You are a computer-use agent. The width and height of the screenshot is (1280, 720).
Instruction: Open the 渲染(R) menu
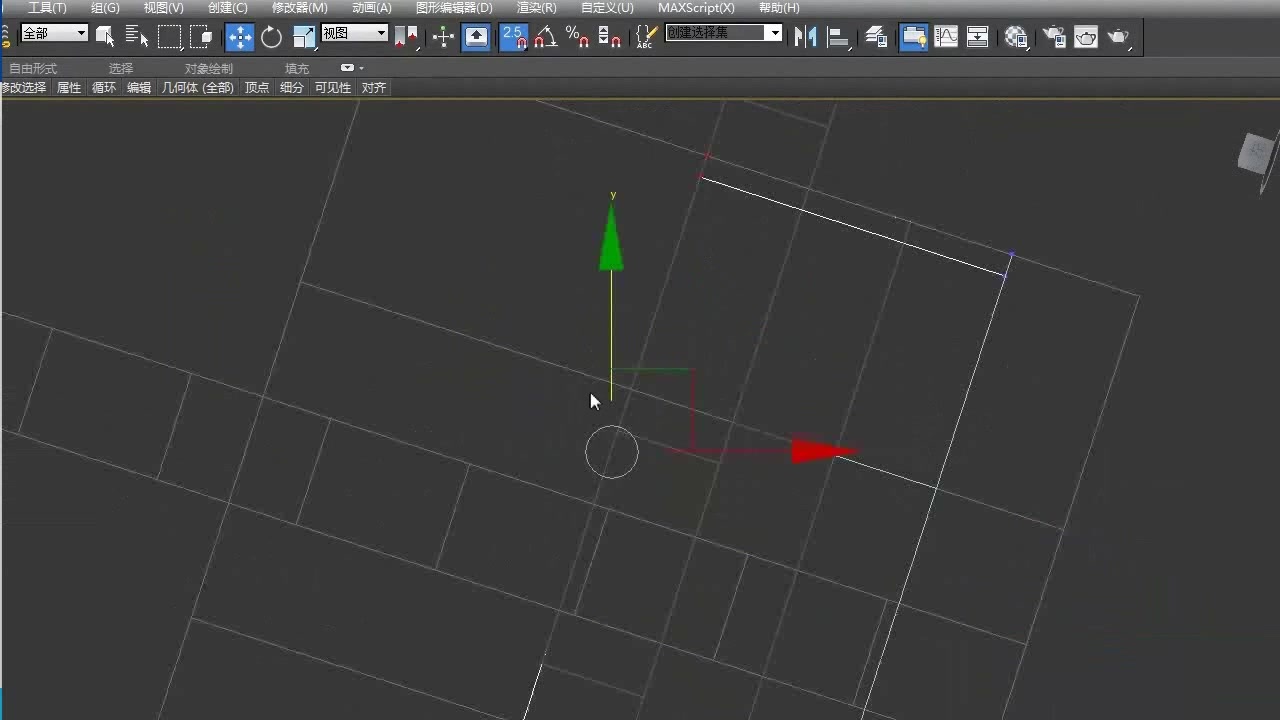pos(536,8)
